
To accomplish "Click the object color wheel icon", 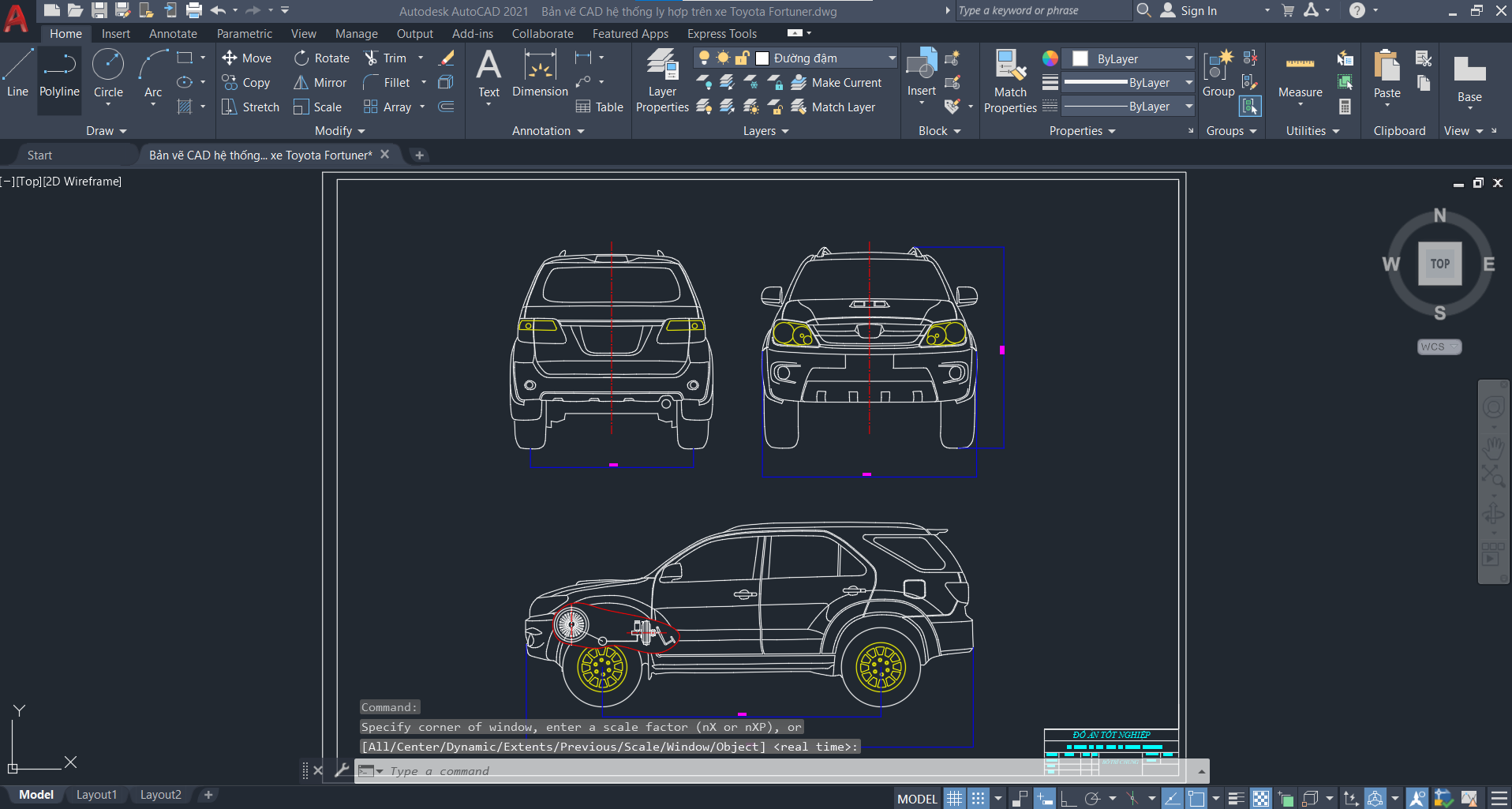I will coord(1050,58).
